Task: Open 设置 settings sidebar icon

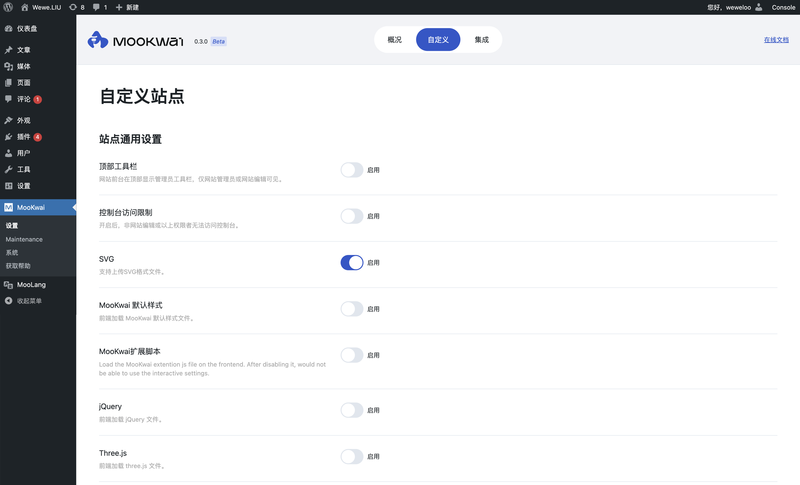Action: [8, 186]
